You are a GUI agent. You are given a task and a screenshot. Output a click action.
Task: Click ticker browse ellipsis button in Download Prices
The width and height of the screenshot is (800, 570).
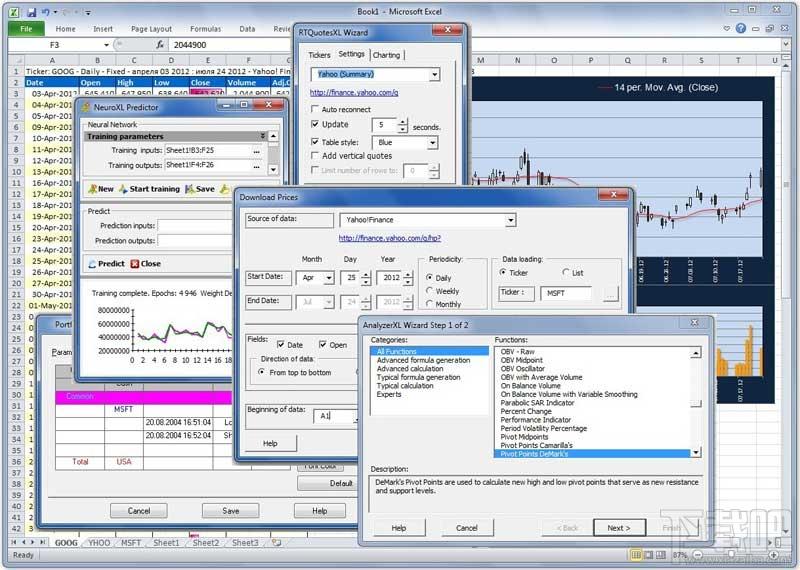(x=611, y=294)
